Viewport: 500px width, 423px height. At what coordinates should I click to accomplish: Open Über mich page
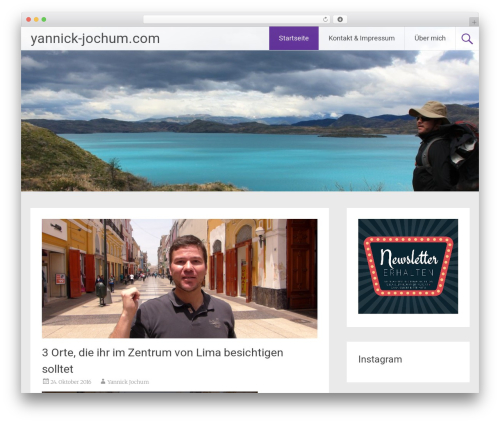point(430,38)
